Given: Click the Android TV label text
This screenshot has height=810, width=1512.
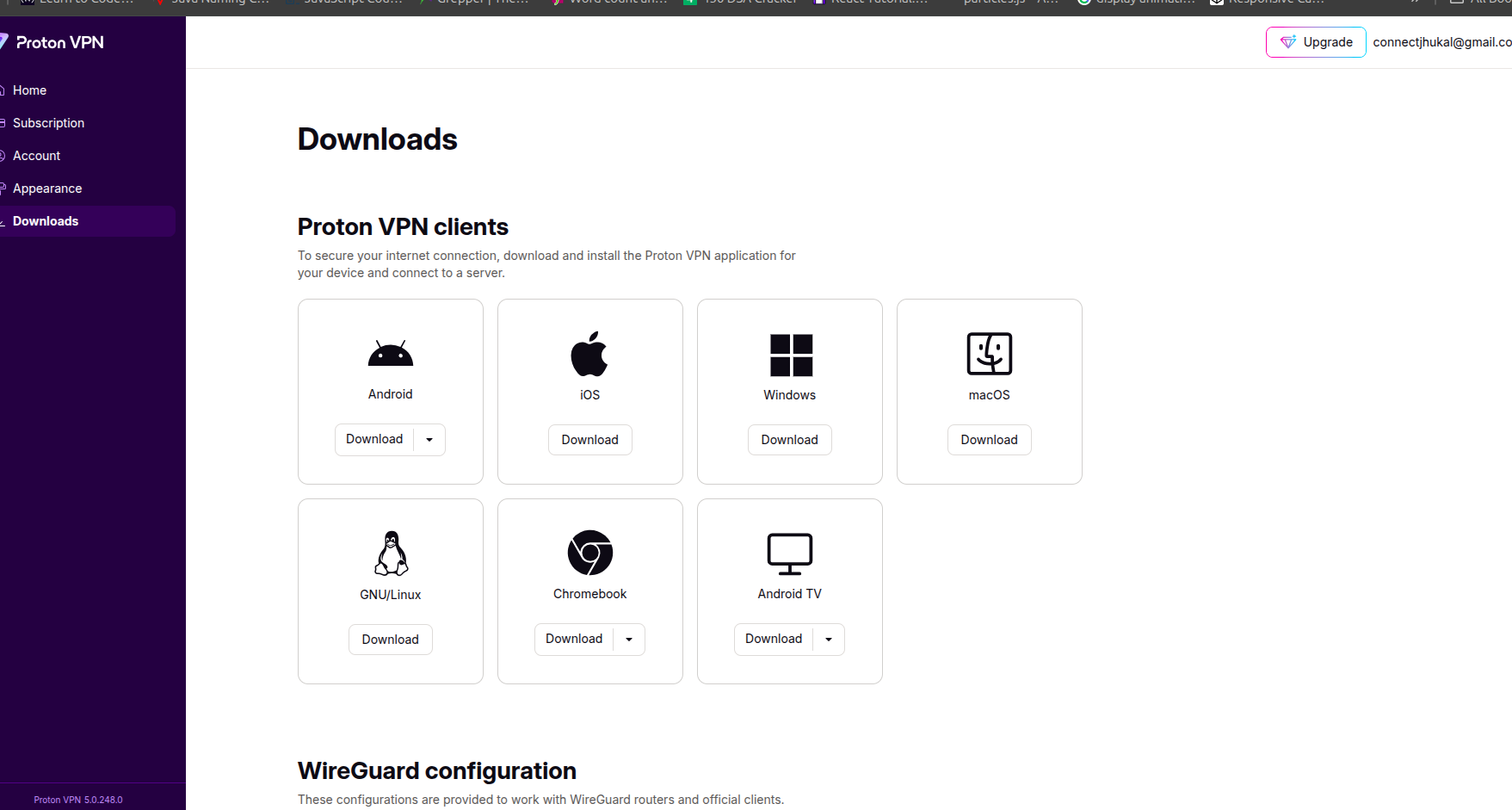Looking at the screenshot, I should [790, 594].
